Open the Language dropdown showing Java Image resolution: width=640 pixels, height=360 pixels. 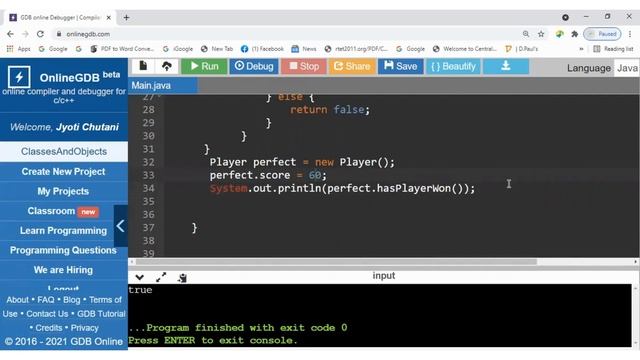[x=627, y=68]
